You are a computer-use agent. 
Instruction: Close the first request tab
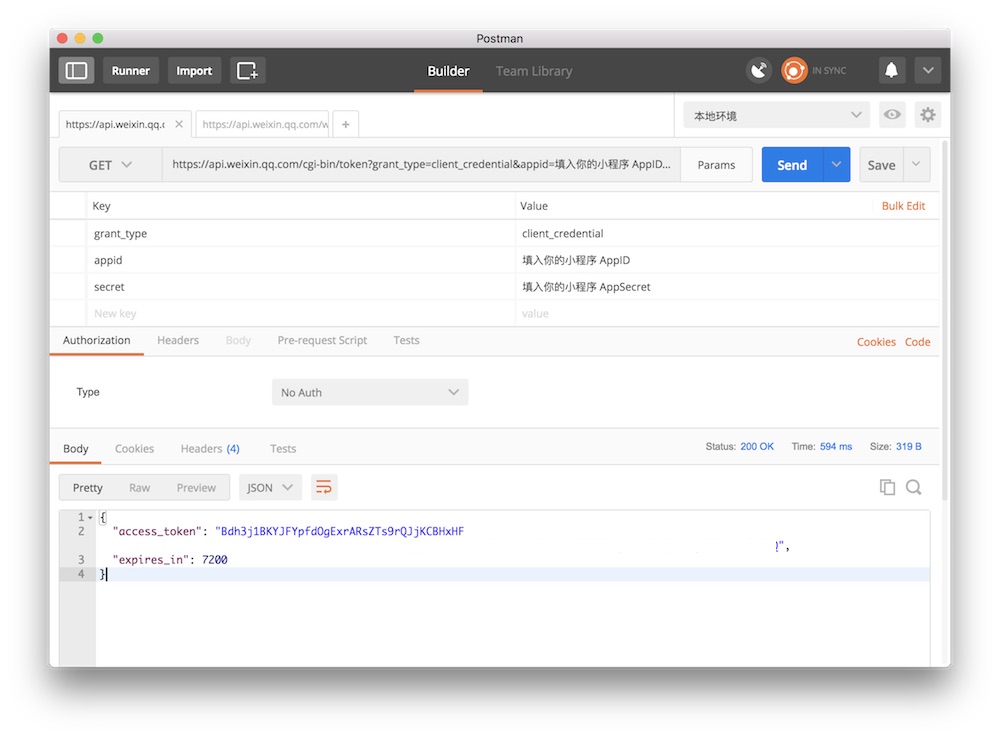tap(179, 124)
